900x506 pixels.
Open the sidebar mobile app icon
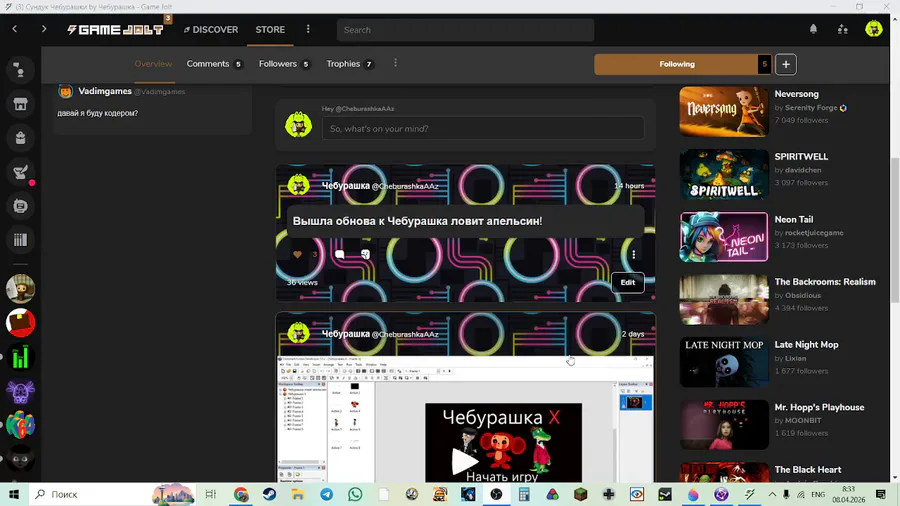tap(20, 205)
